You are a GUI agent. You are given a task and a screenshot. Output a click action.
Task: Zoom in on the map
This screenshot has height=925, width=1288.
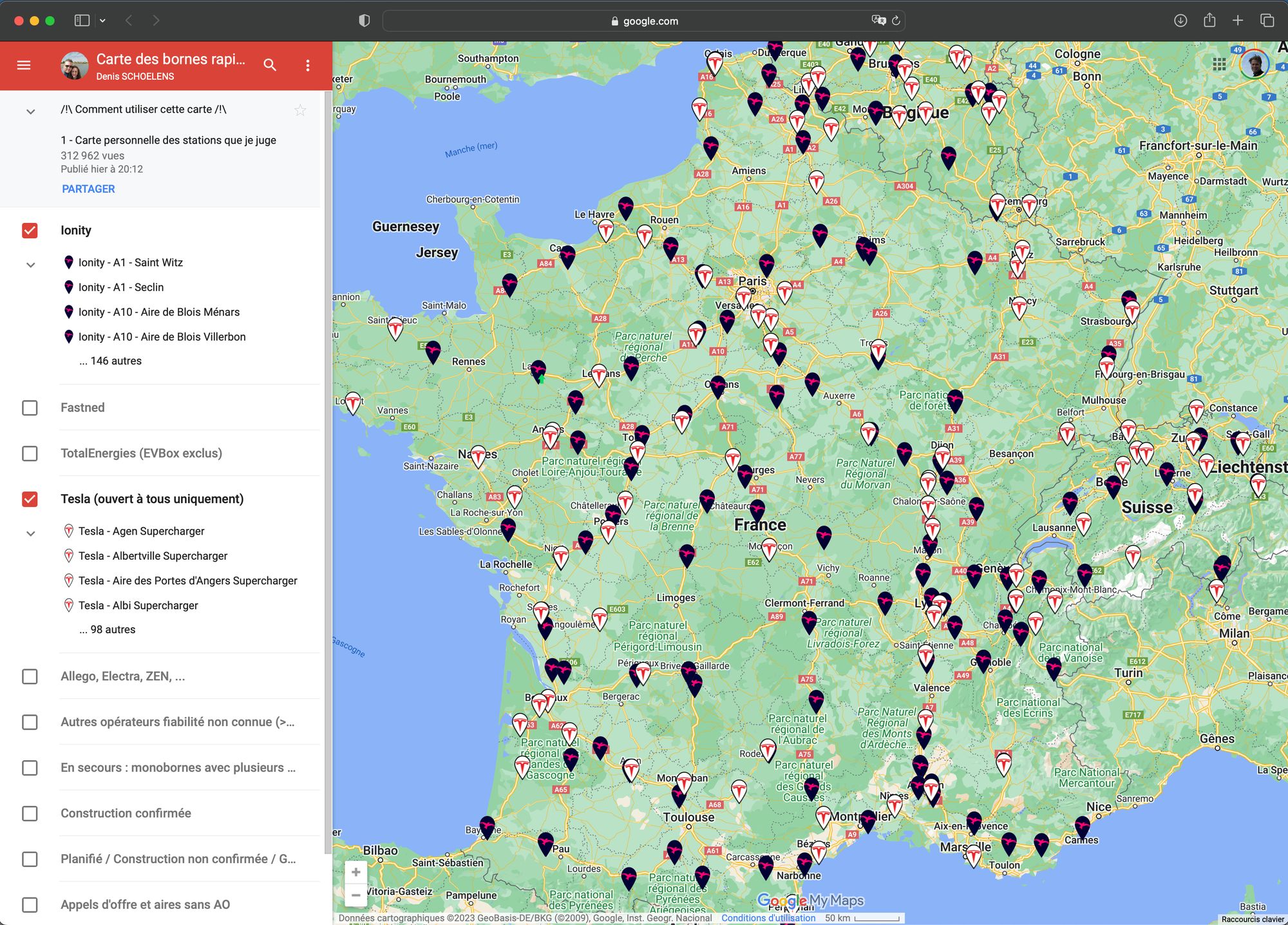click(x=355, y=872)
